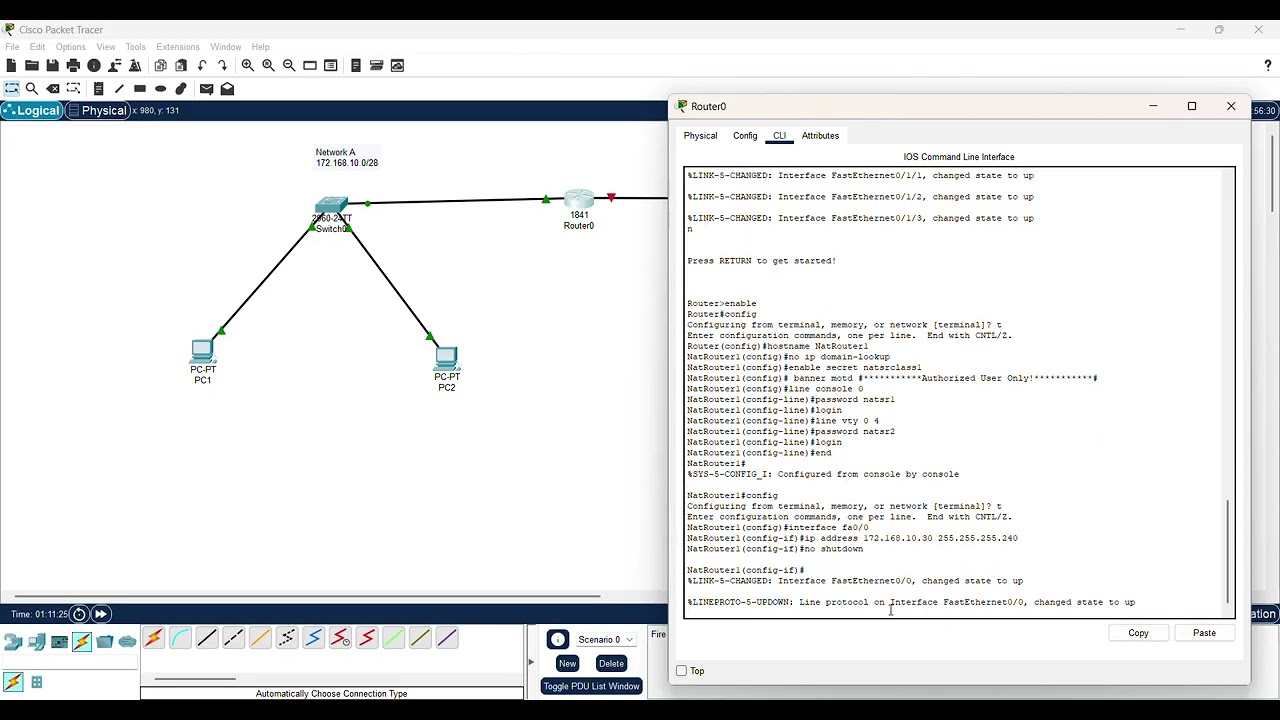Image resolution: width=1280 pixels, height=720 pixels.
Task: Click the connection list horizontal scrollbar
Action: click(x=195, y=678)
